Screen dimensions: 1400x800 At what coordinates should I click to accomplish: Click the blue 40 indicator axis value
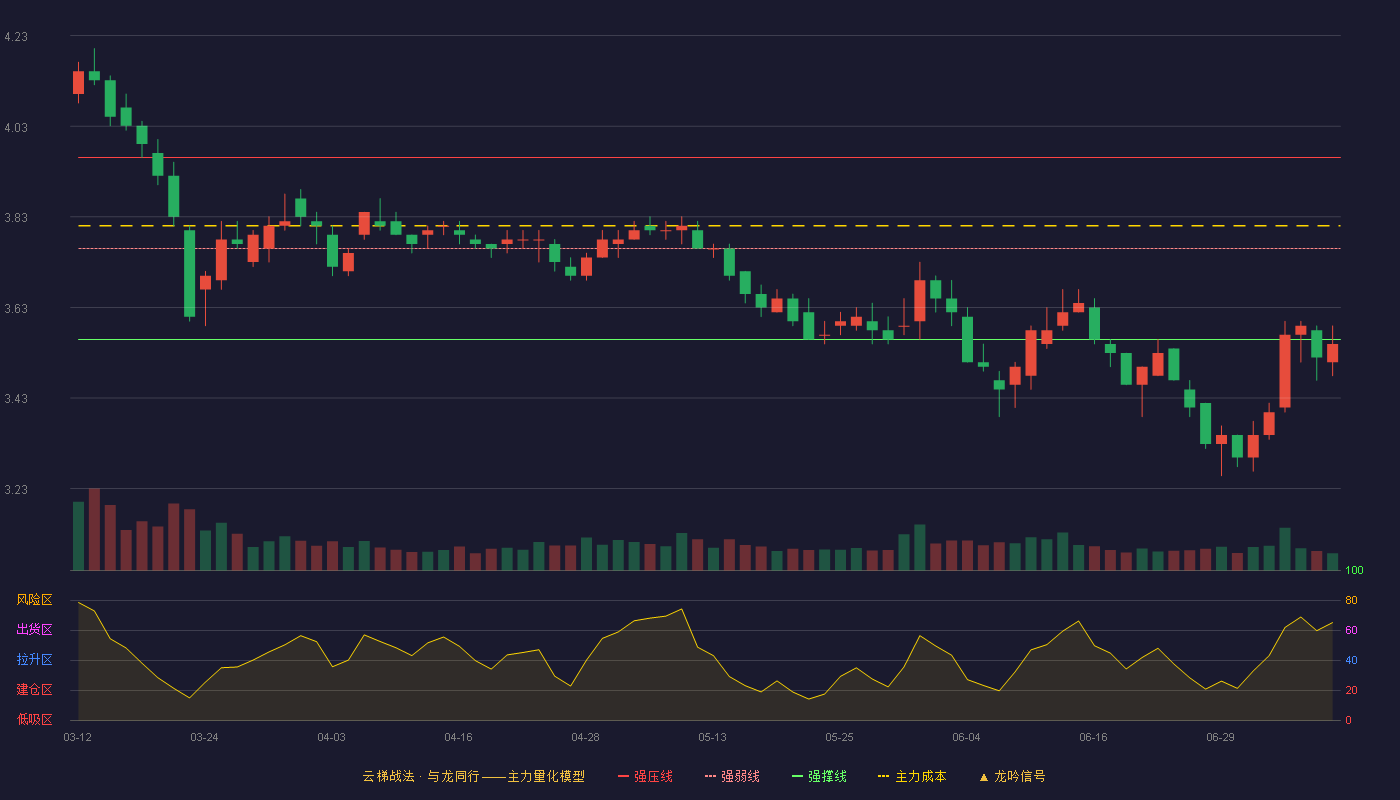tap(1351, 660)
